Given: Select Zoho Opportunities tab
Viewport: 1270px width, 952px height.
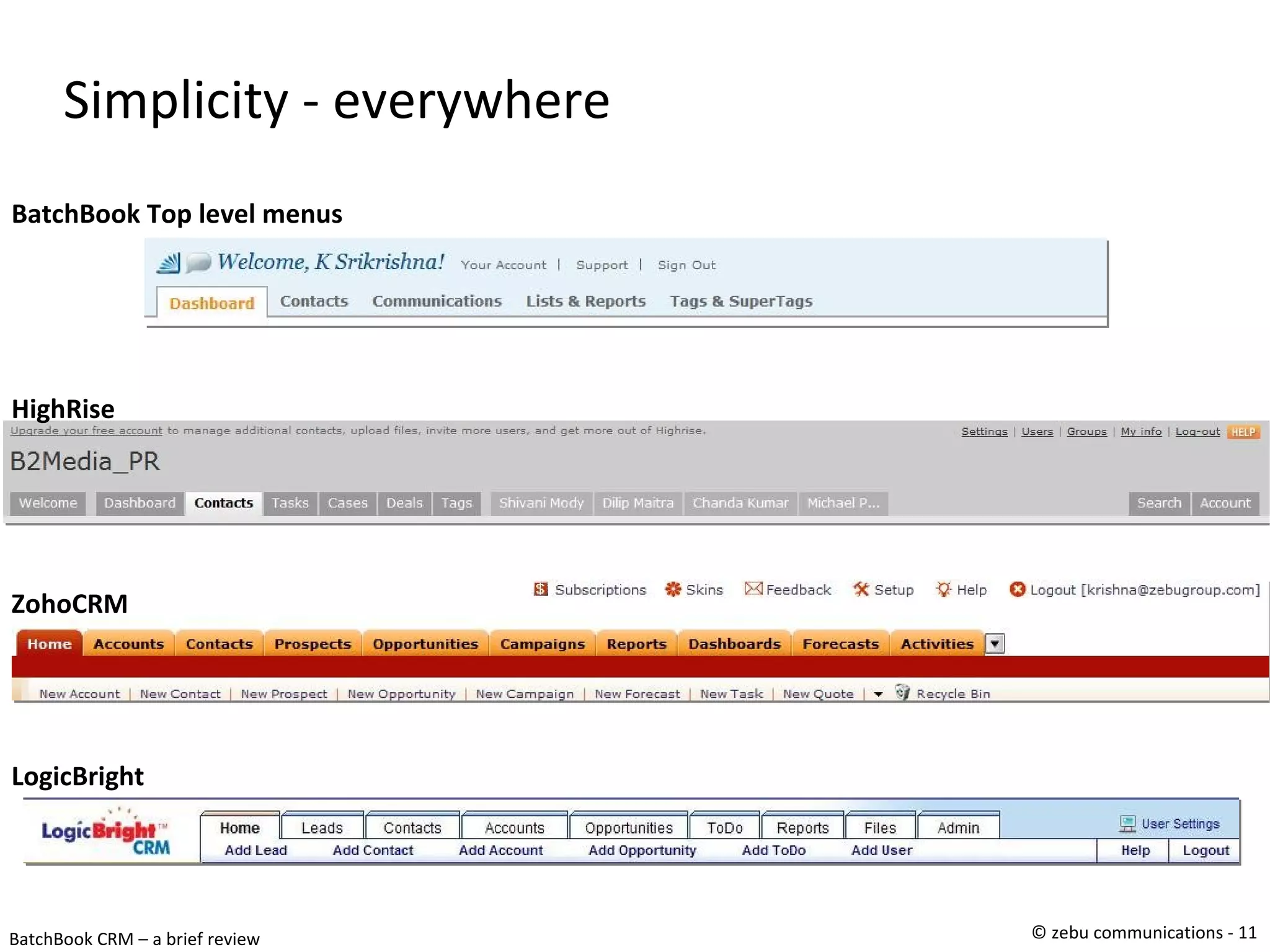Looking at the screenshot, I should (425, 644).
